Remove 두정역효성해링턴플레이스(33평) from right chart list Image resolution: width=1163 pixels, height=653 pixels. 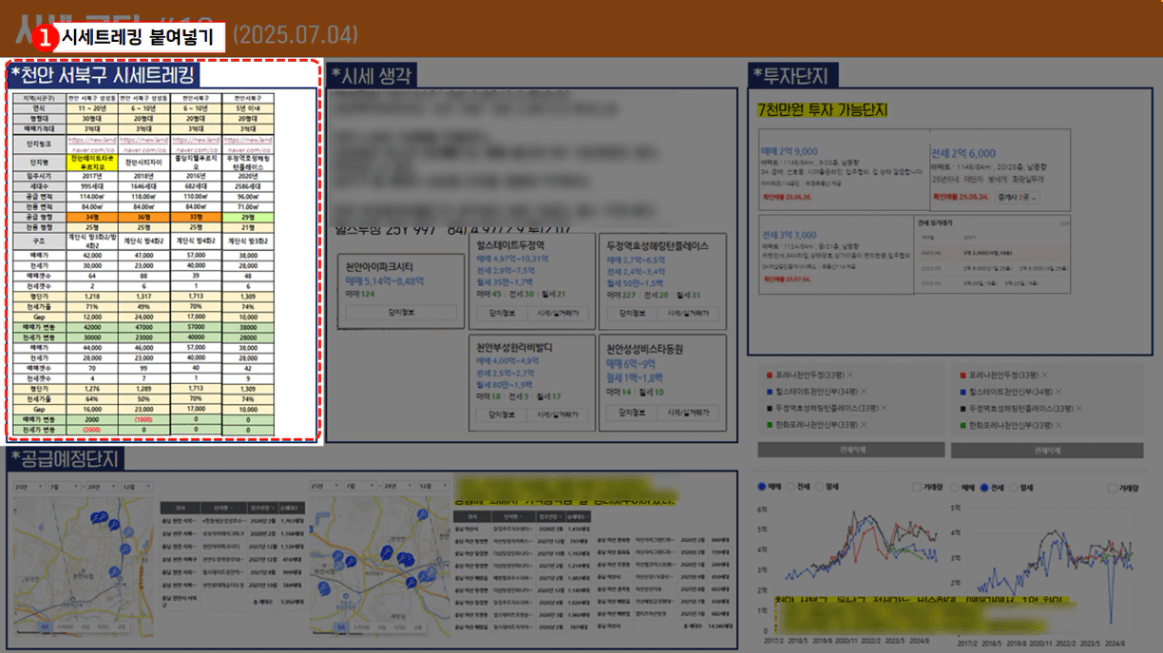point(1080,409)
